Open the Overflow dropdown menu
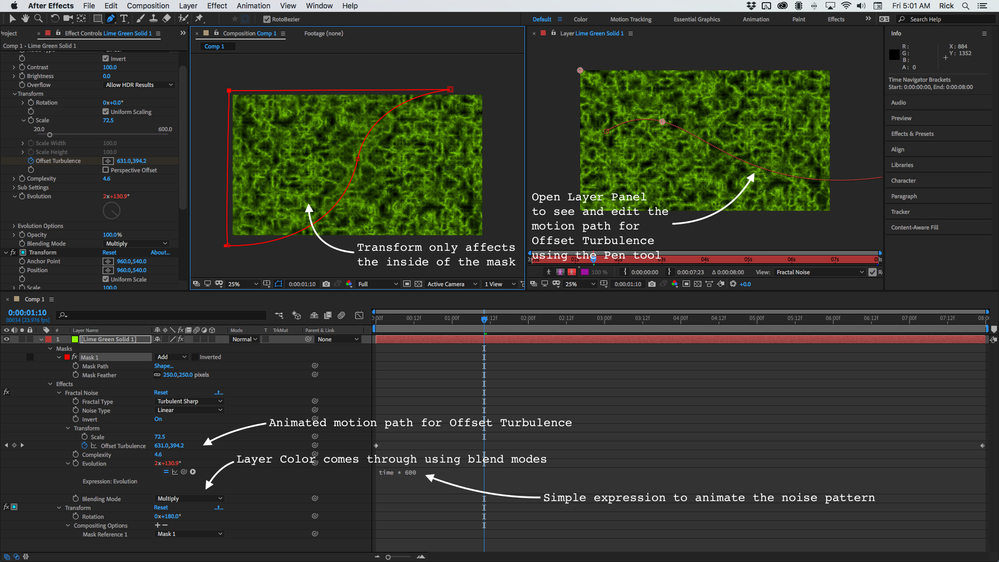The height and width of the screenshot is (562, 999). point(139,85)
